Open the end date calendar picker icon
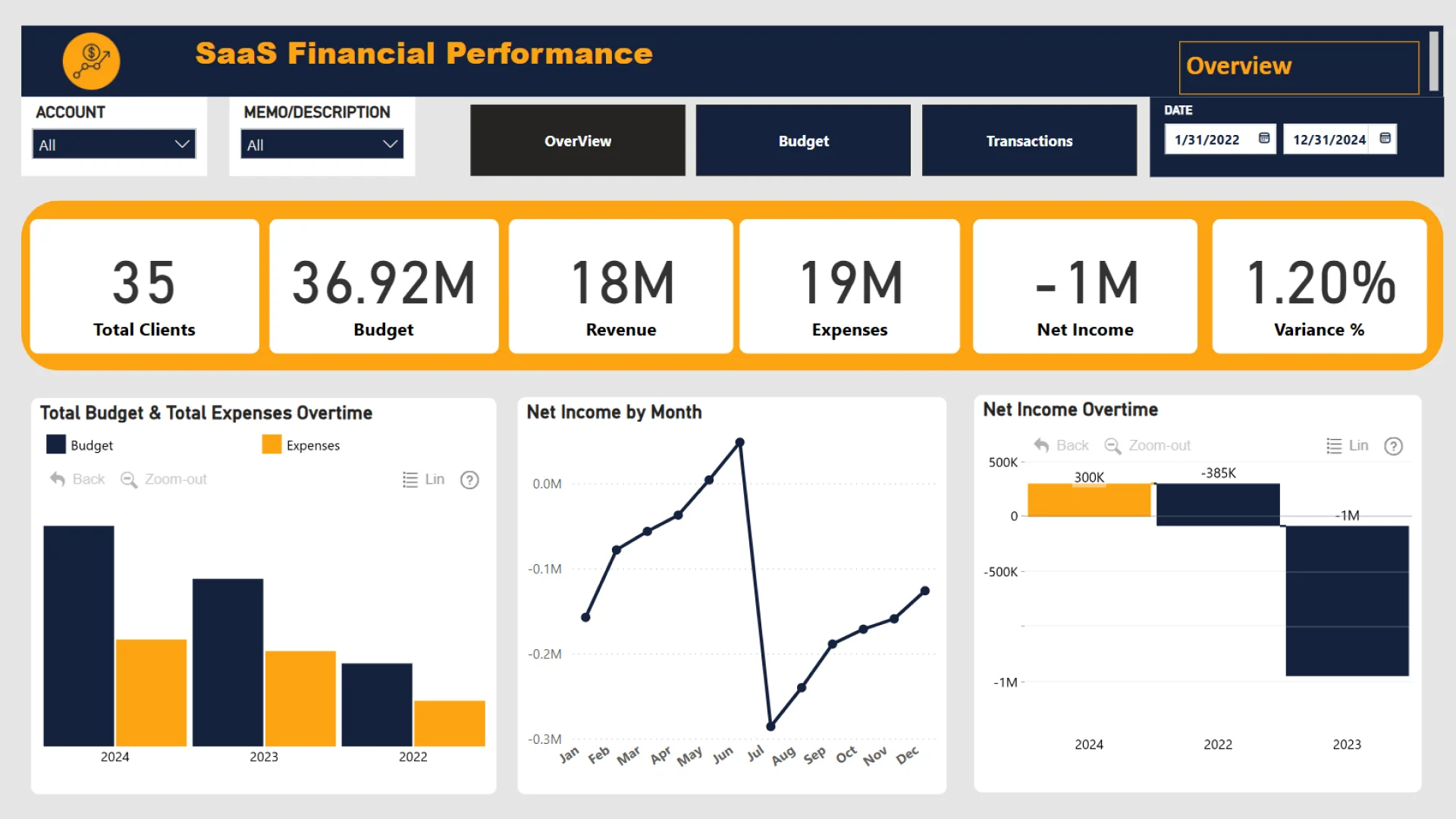This screenshot has height=819, width=1456. tap(1385, 139)
